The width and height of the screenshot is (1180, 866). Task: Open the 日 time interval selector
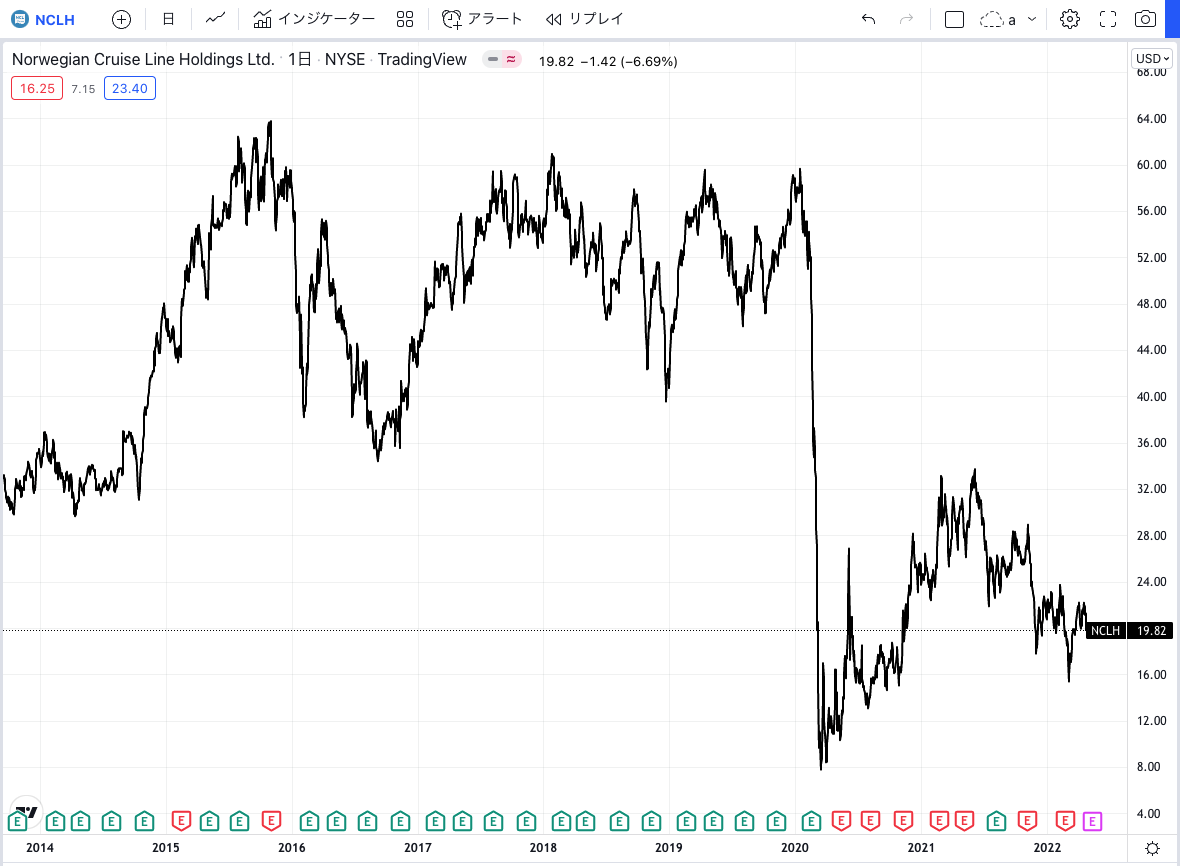coord(168,19)
